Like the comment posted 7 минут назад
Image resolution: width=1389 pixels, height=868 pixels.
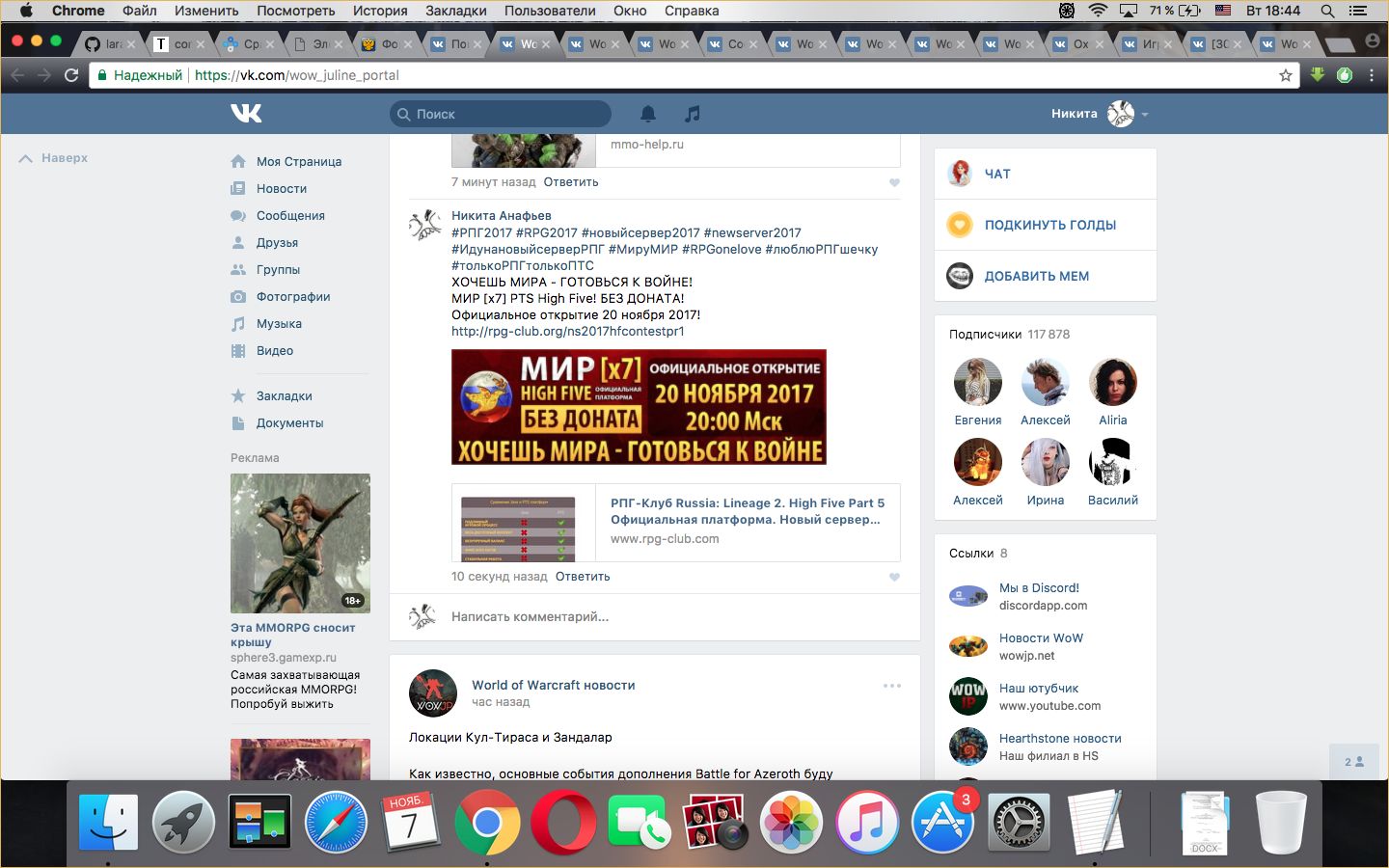pos(894,182)
